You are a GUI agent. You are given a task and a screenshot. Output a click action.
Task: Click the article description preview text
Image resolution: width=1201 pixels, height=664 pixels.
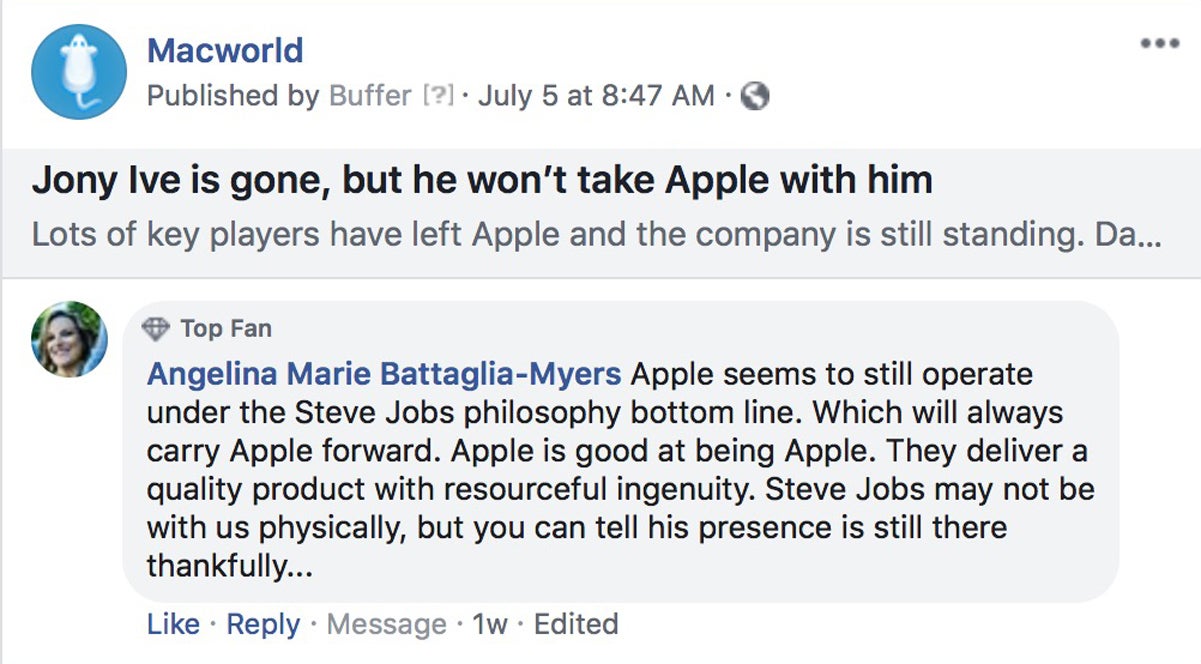(x=596, y=235)
